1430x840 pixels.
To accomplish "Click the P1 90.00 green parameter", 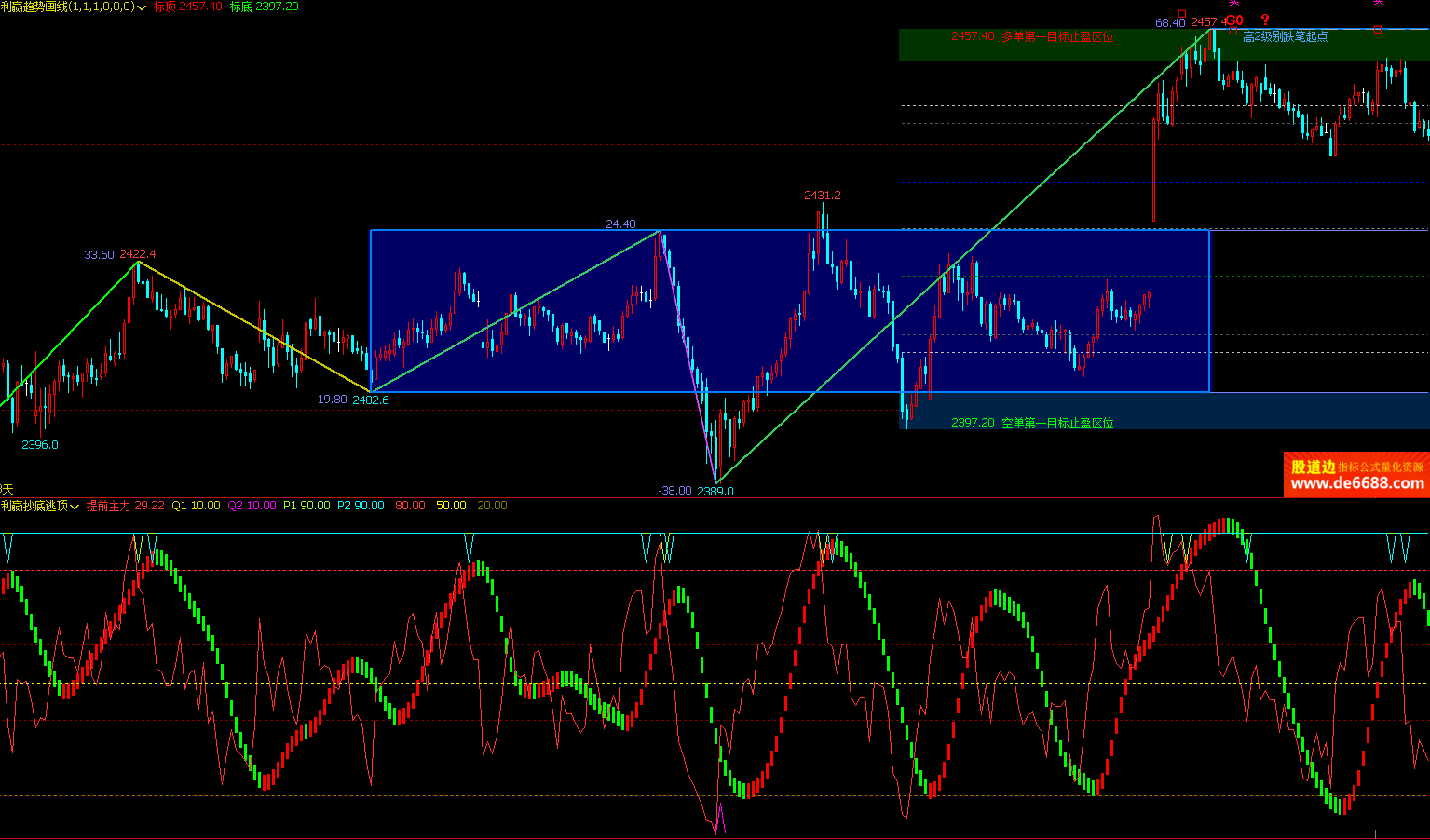I will pos(306,506).
